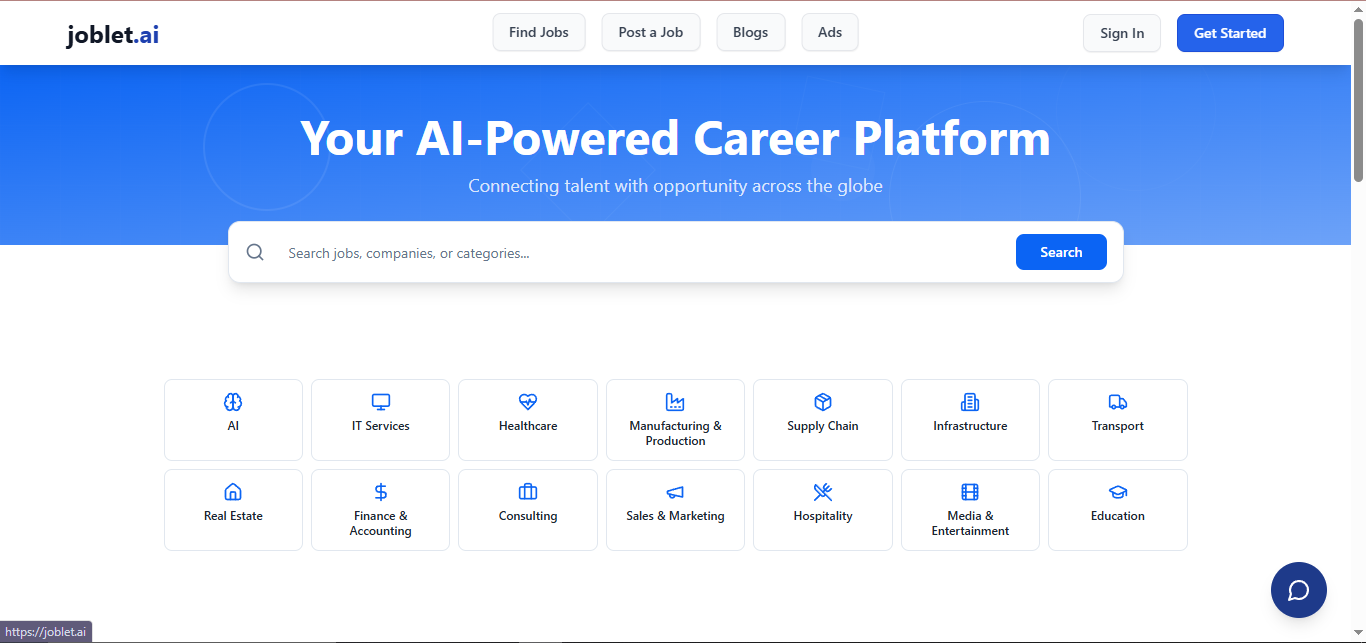Click the Hospitality utensils icon

point(823,492)
